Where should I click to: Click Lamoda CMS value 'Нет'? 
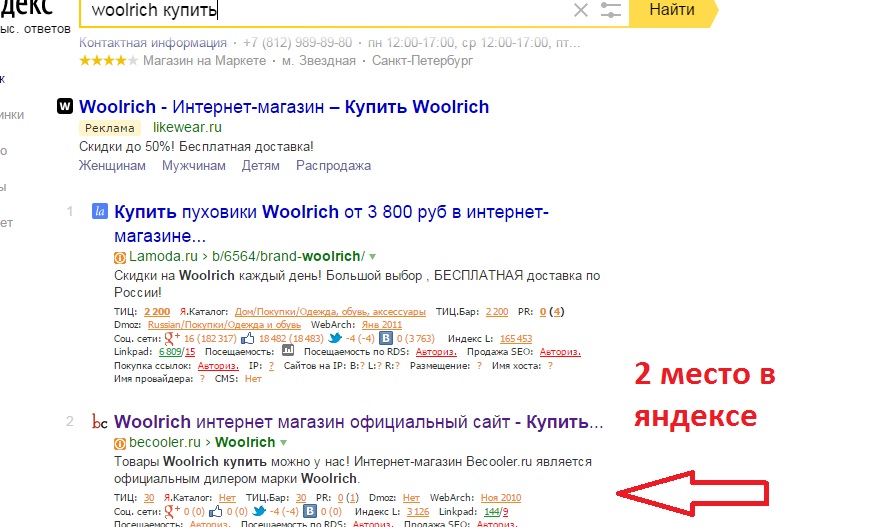tap(253, 379)
